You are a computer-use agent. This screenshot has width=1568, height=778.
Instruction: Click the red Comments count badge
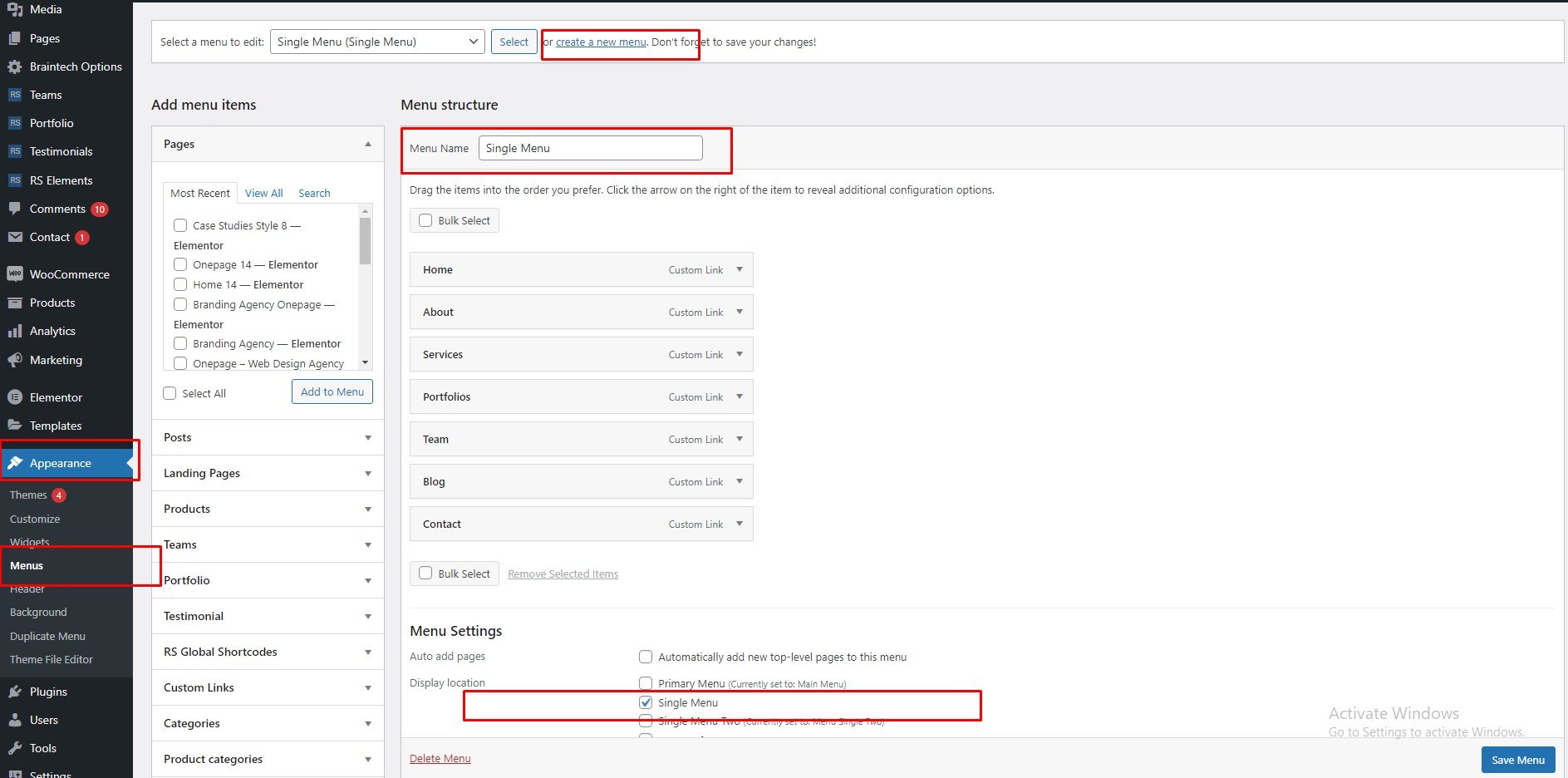[x=100, y=209]
